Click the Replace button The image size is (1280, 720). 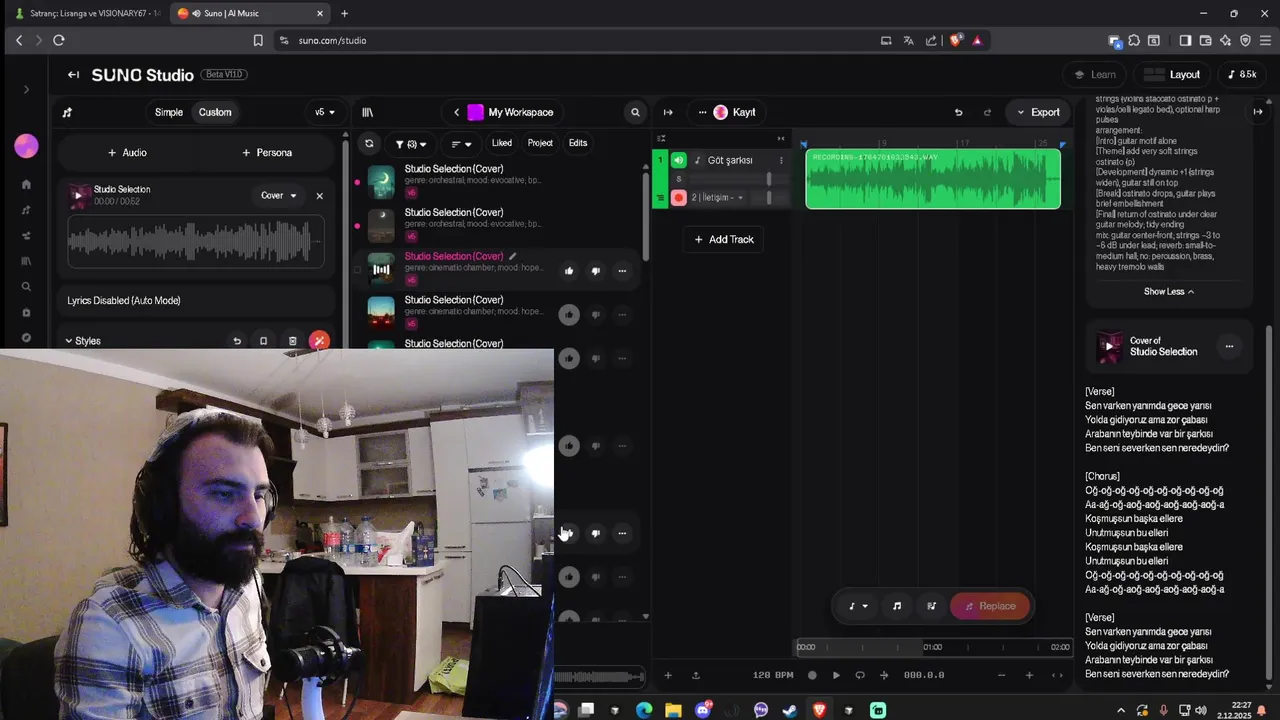tap(990, 606)
